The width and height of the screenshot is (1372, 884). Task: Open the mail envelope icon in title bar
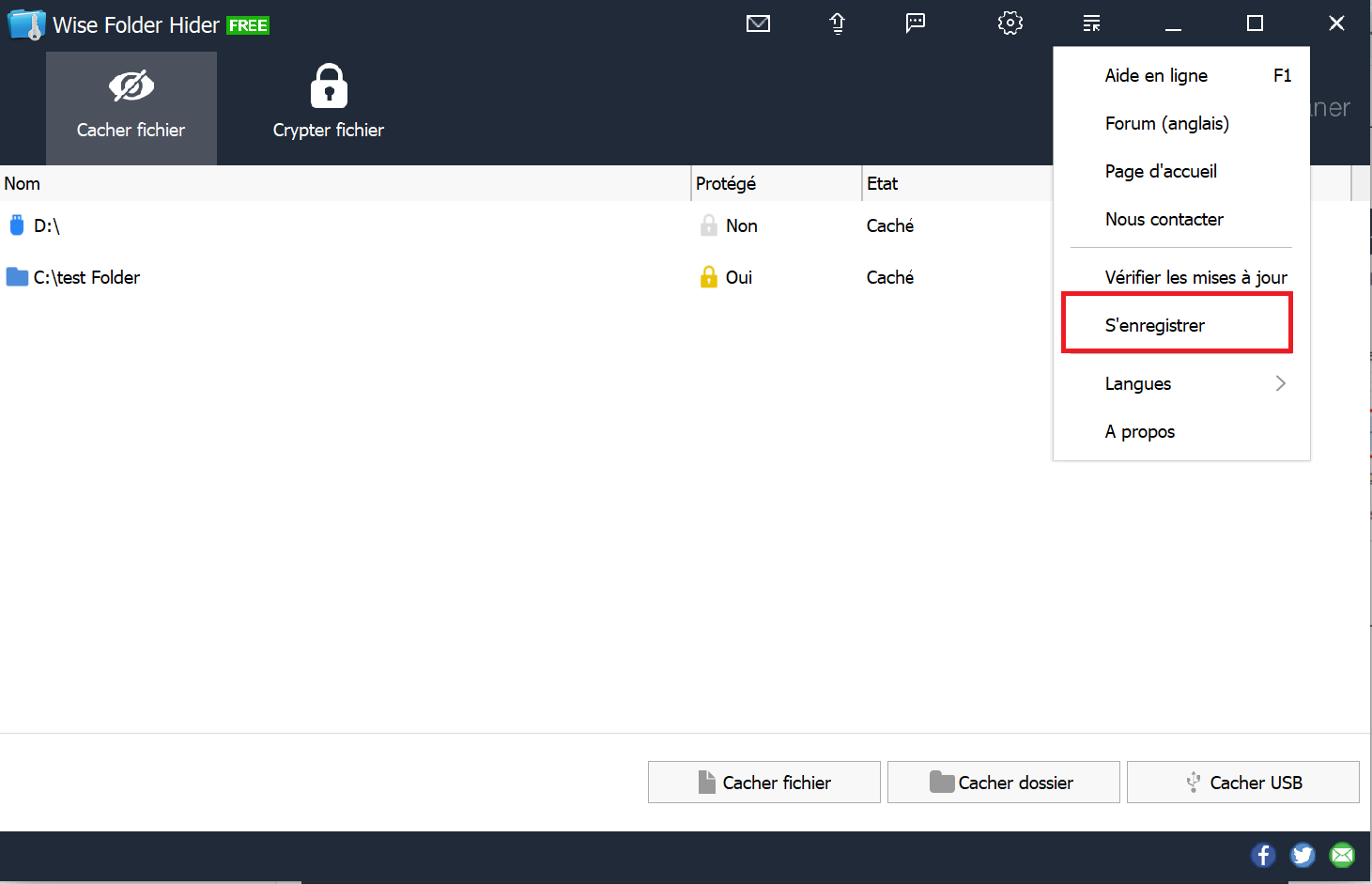coord(758,23)
